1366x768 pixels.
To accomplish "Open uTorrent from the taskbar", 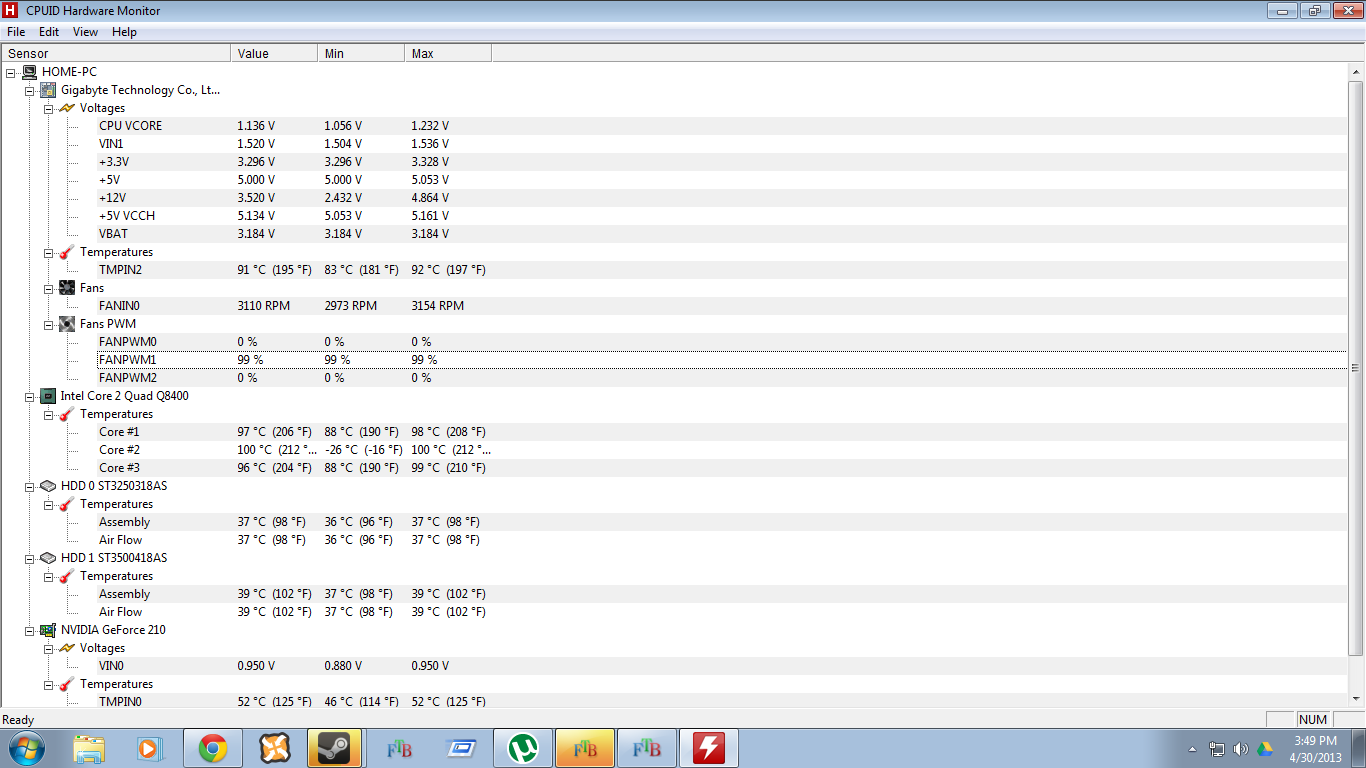I will coord(522,748).
